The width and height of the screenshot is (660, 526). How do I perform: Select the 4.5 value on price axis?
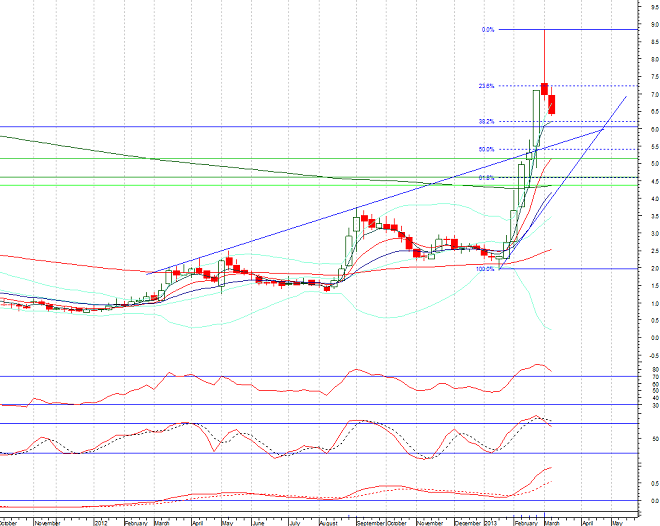click(652, 181)
